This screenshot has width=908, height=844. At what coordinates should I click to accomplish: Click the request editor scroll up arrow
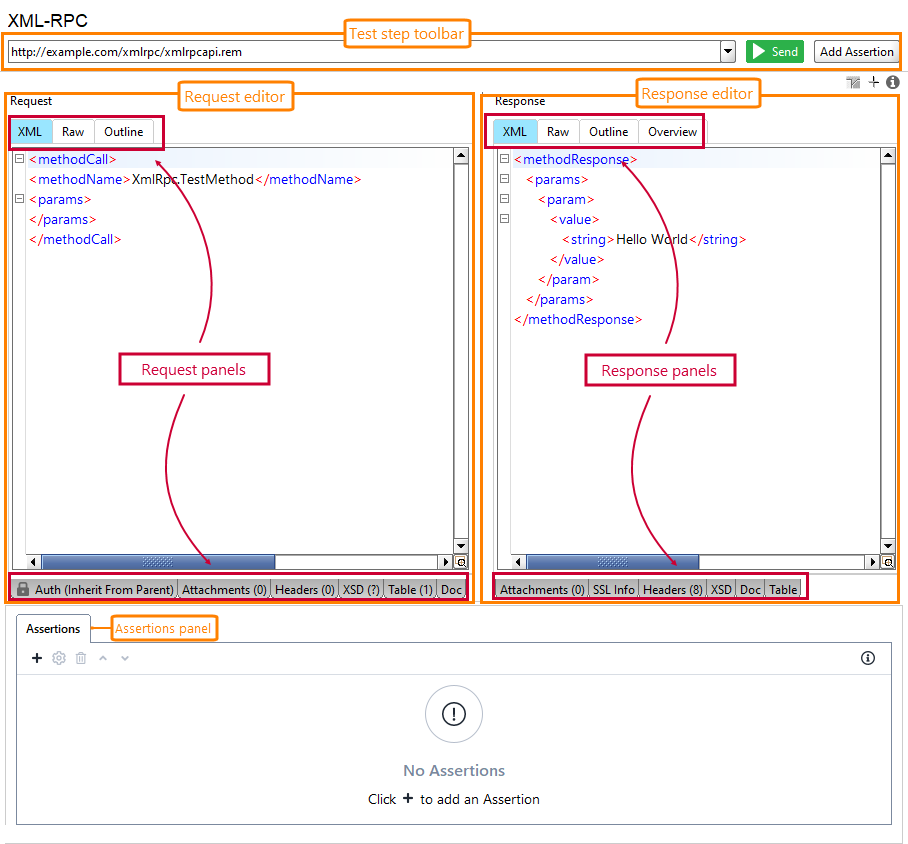point(461,155)
